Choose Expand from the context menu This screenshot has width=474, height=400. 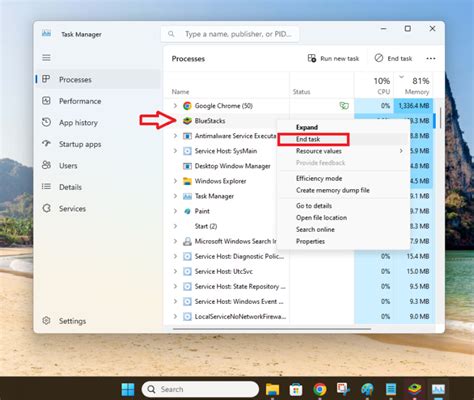click(343, 127)
